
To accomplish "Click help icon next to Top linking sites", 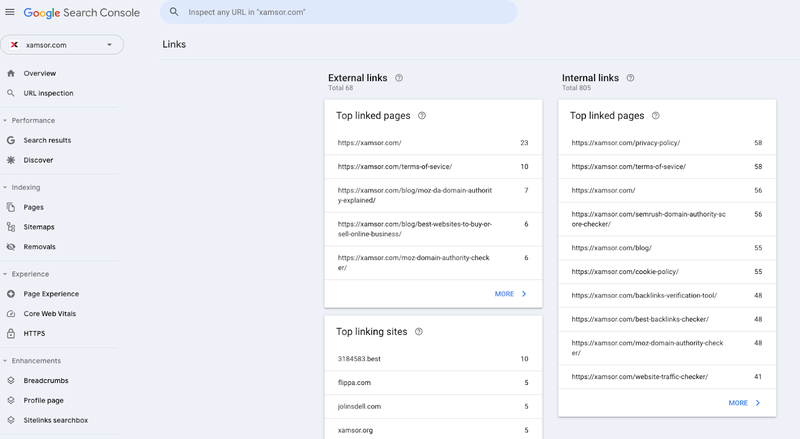I will click(418, 332).
